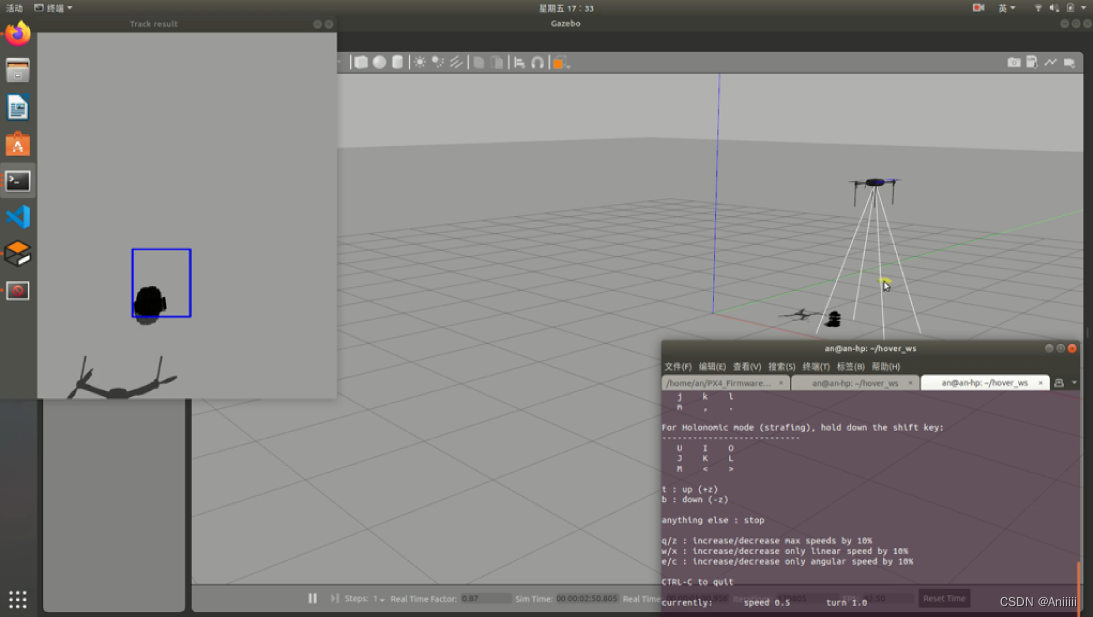Select the active rightmost hover_ws tab
1093x617 pixels.
(984, 383)
